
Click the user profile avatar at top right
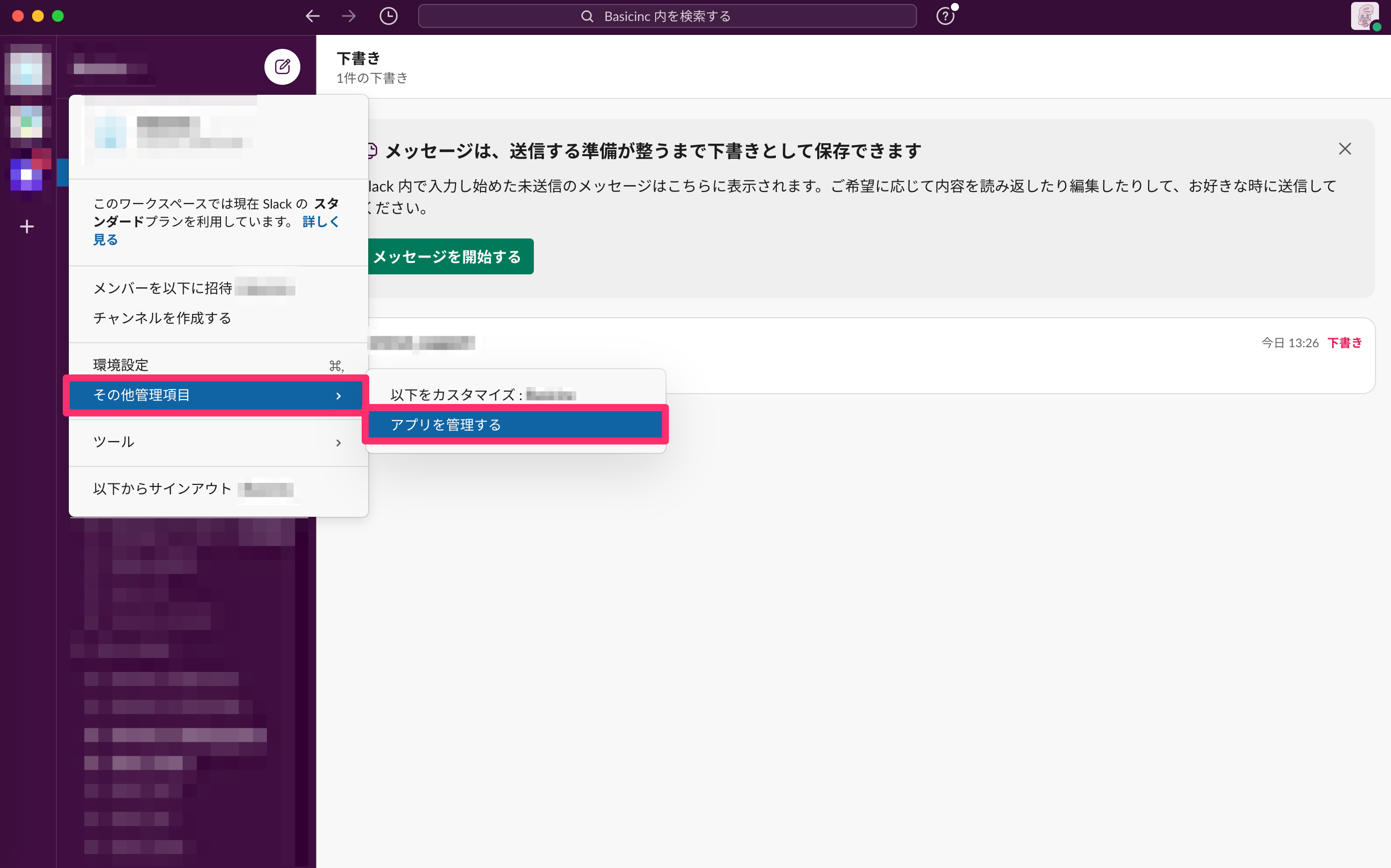[x=1365, y=16]
